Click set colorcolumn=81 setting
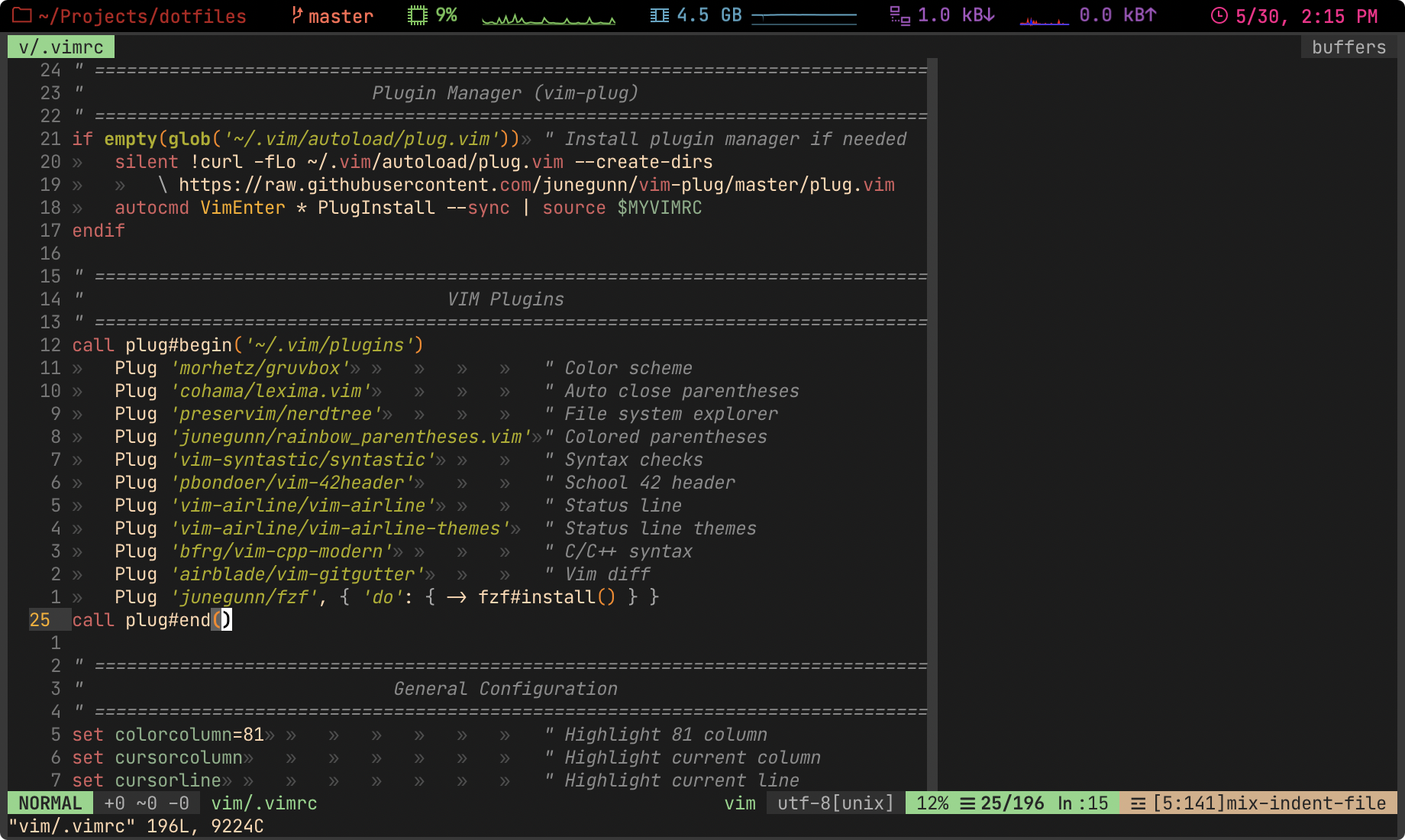The height and width of the screenshot is (840, 1405). (168, 735)
